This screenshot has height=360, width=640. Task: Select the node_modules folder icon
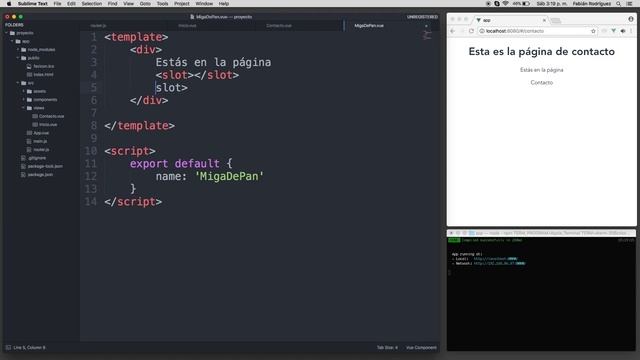coord(24,50)
